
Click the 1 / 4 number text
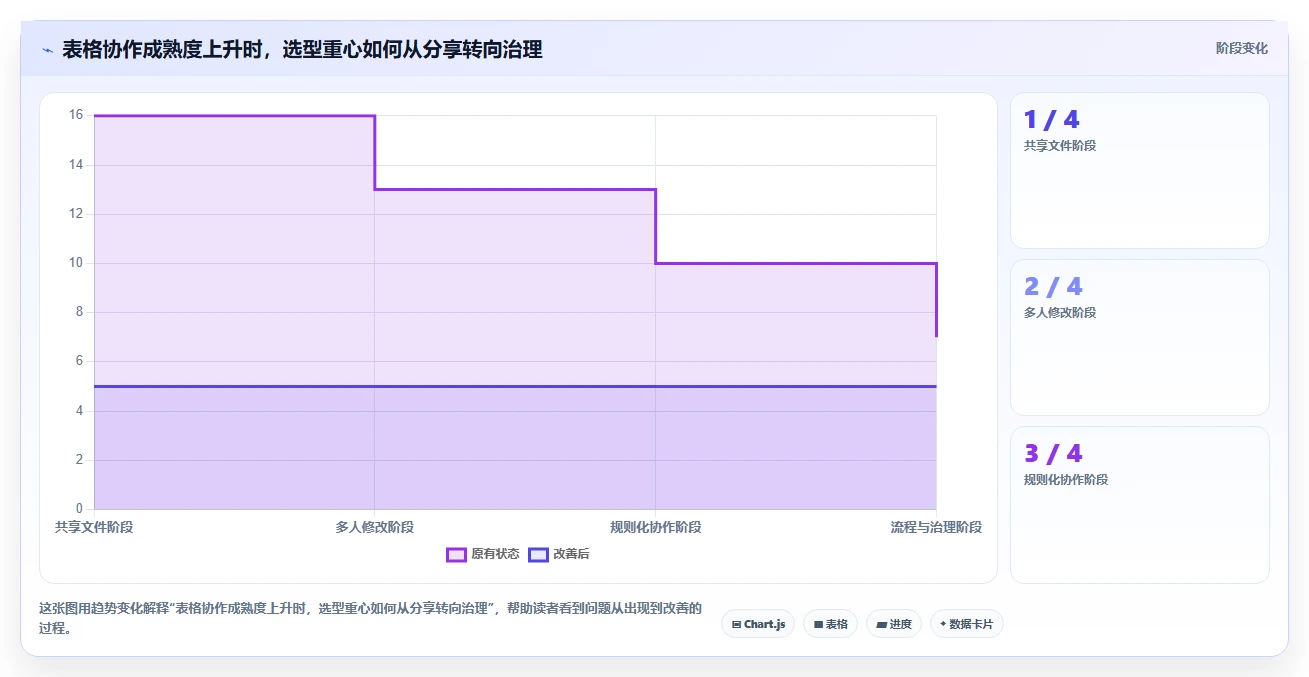pos(1052,120)
